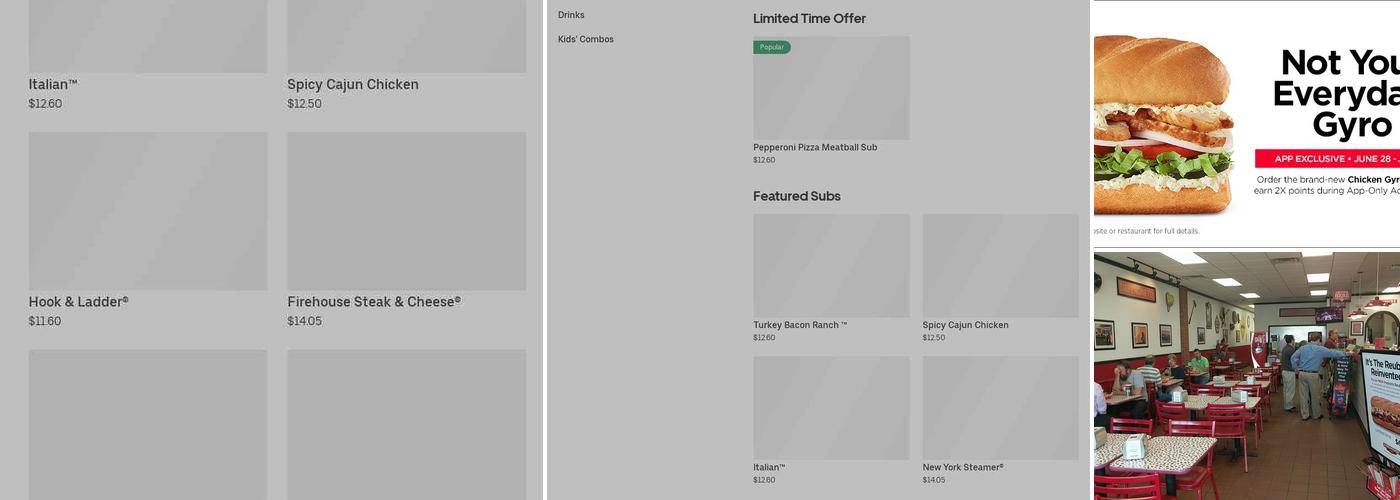
Task: Open the Pepperoni Pizza Meatball Sub item
Action: point(814,147)
